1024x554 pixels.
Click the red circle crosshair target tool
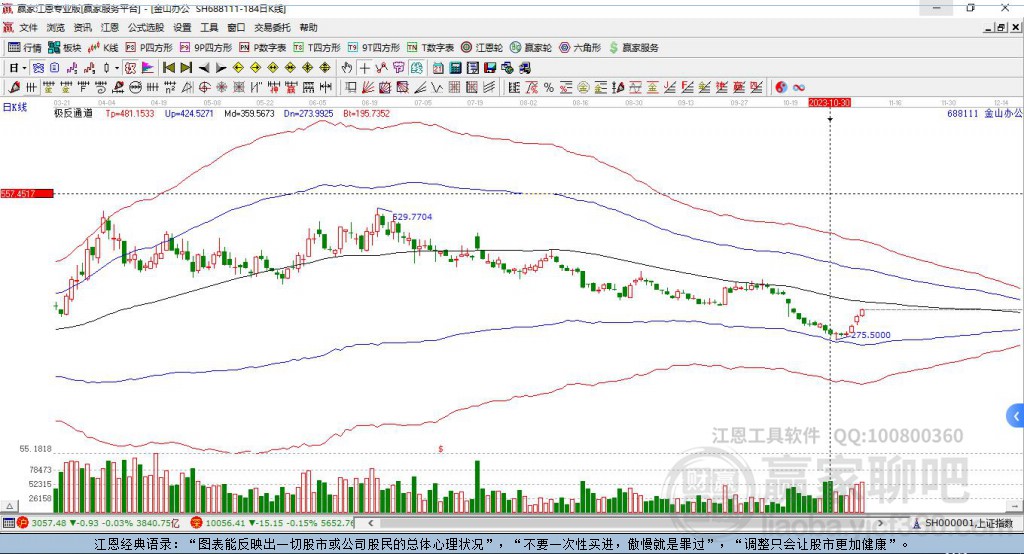(x=204, y=87)
